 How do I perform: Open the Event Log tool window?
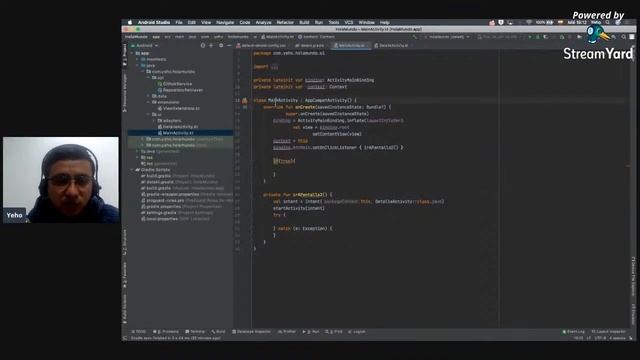pyautogui.click(x=573, y=331)
